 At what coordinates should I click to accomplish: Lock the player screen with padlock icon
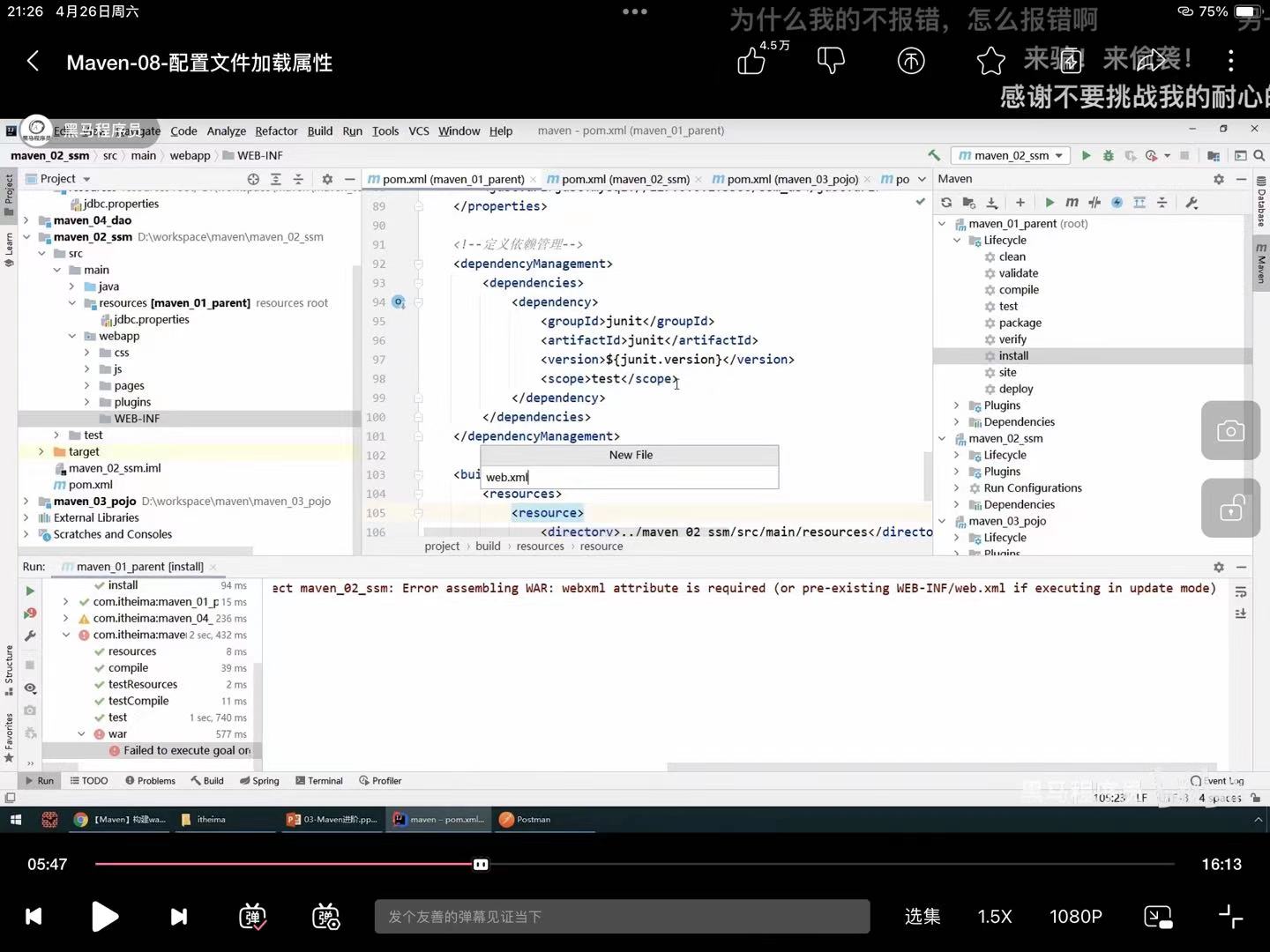pyautogui.click(x=1230, y=509)
